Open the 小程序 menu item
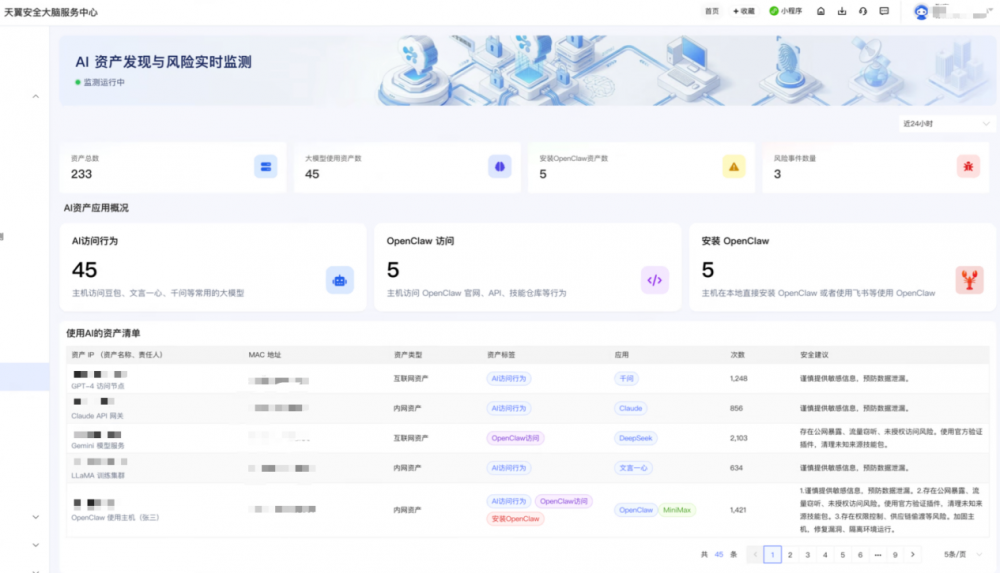Screen dimensions: 1000x573 click(x=786, y=11)
